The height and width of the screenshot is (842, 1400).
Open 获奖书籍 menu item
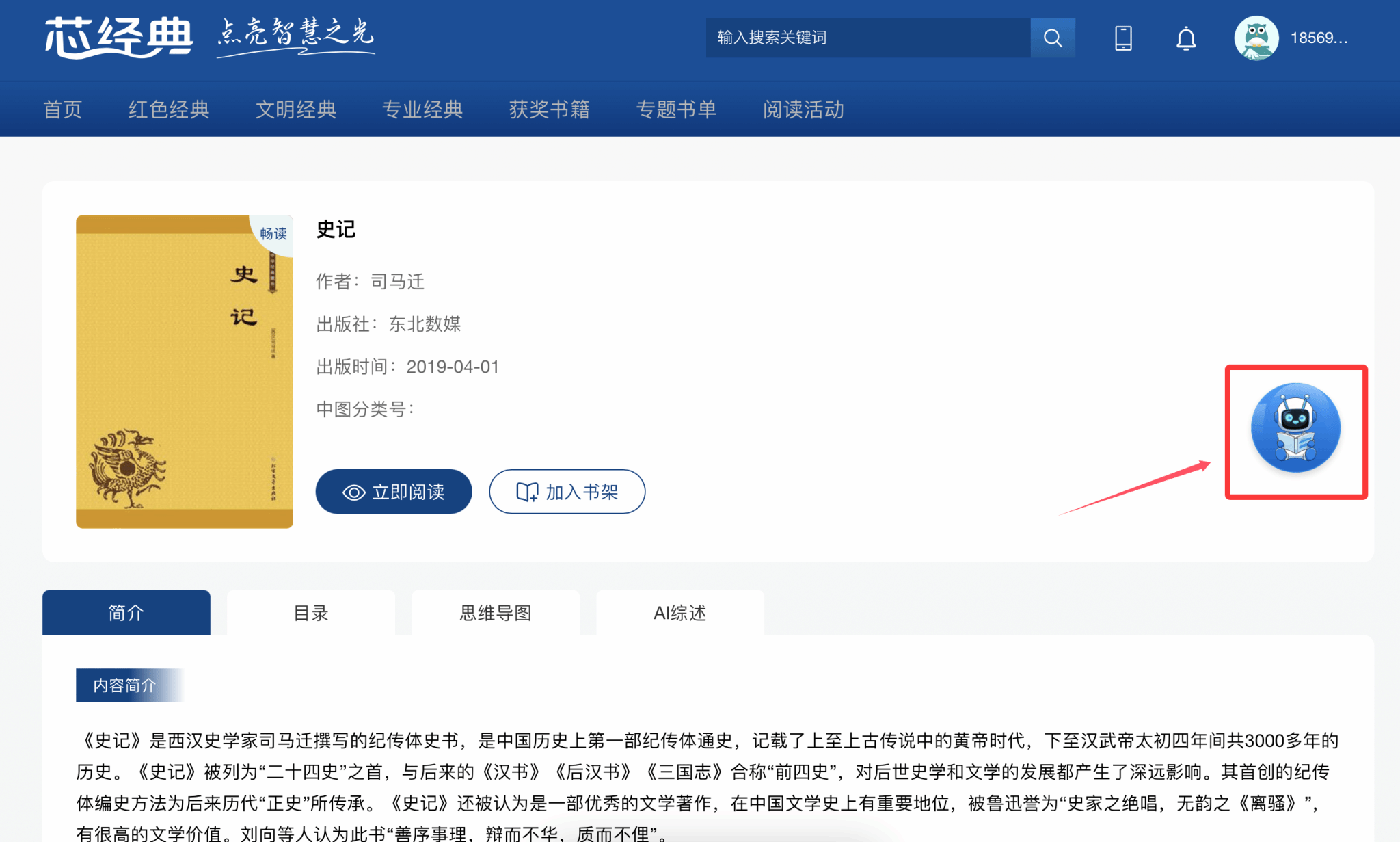point(549,109)
